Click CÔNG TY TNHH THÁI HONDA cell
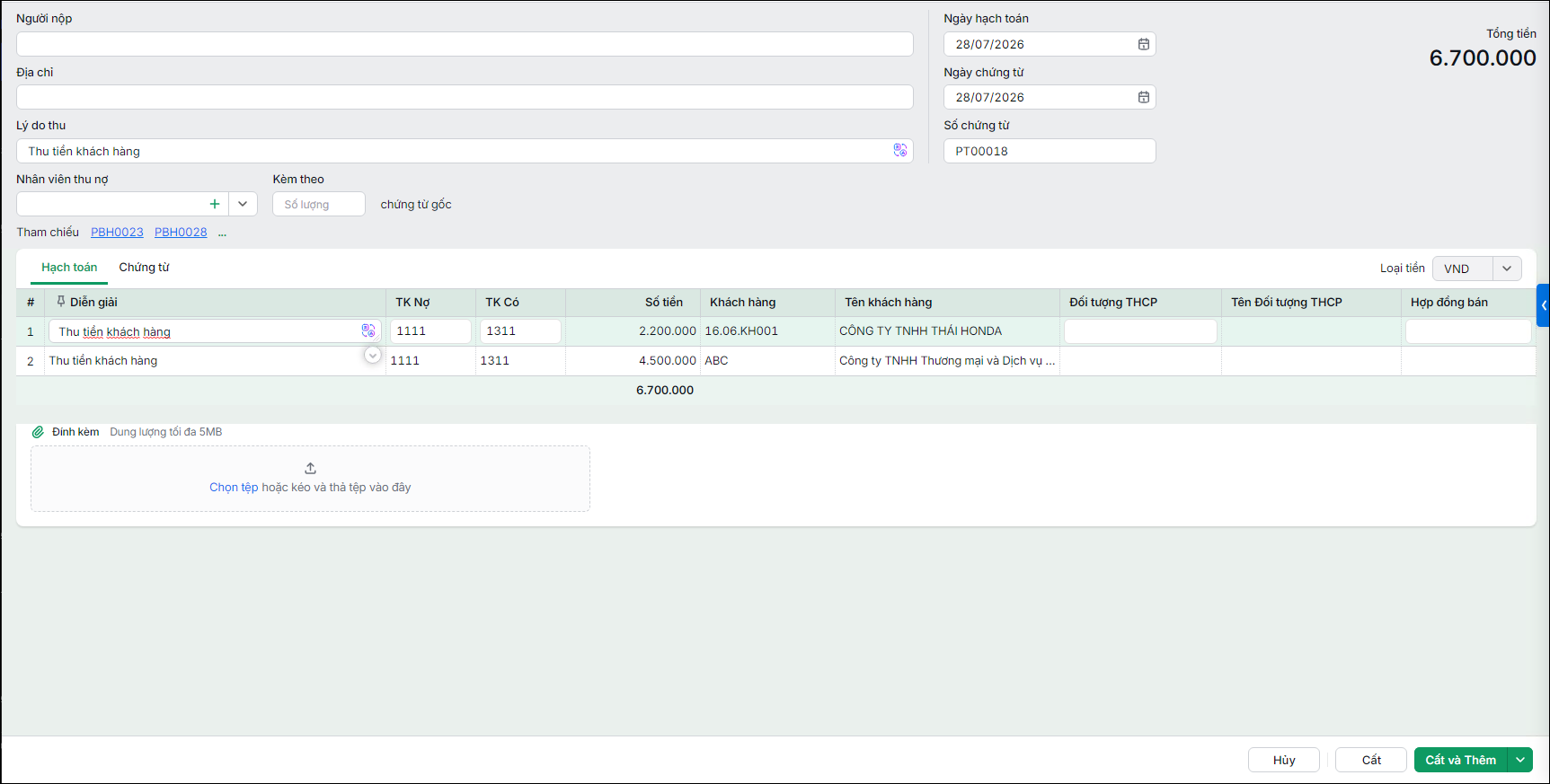The height and width of the screenshot is (784, 1550). pyautogui.click(x=947, y=331)
